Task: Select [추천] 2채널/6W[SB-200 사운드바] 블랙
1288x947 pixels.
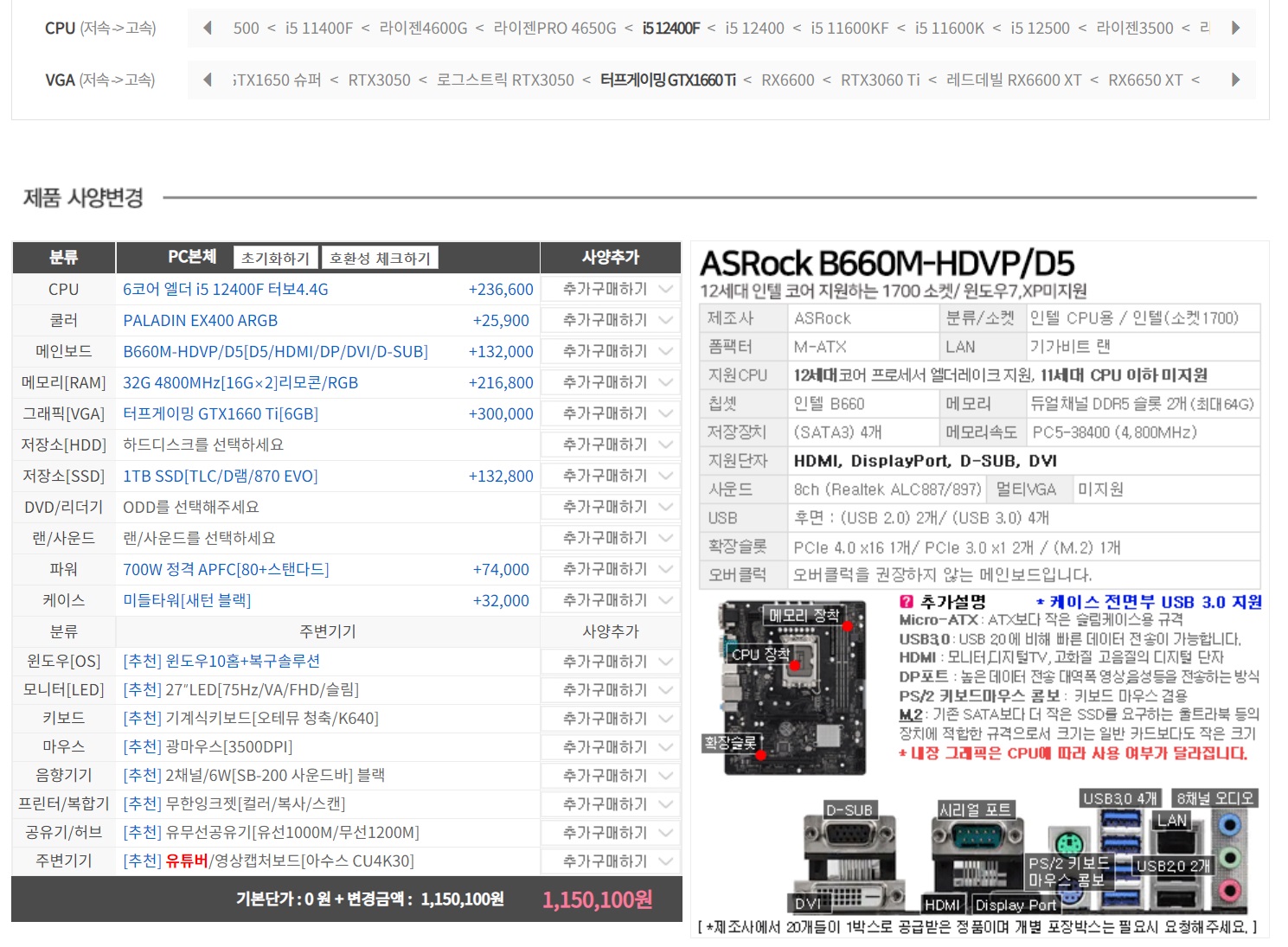Action: [254, 776]
